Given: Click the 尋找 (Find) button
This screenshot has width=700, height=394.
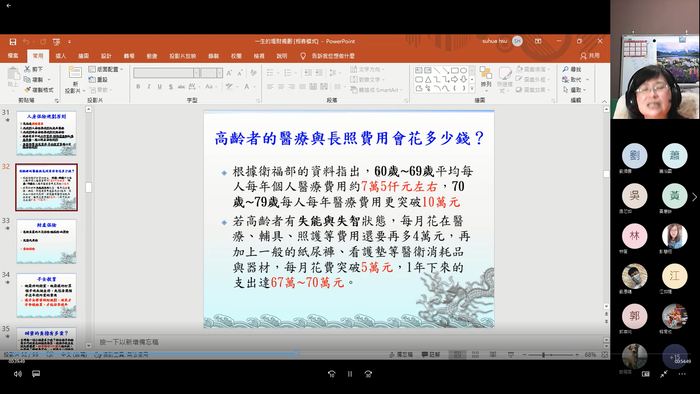Looking at the screenshot, I should pos(572,69).
